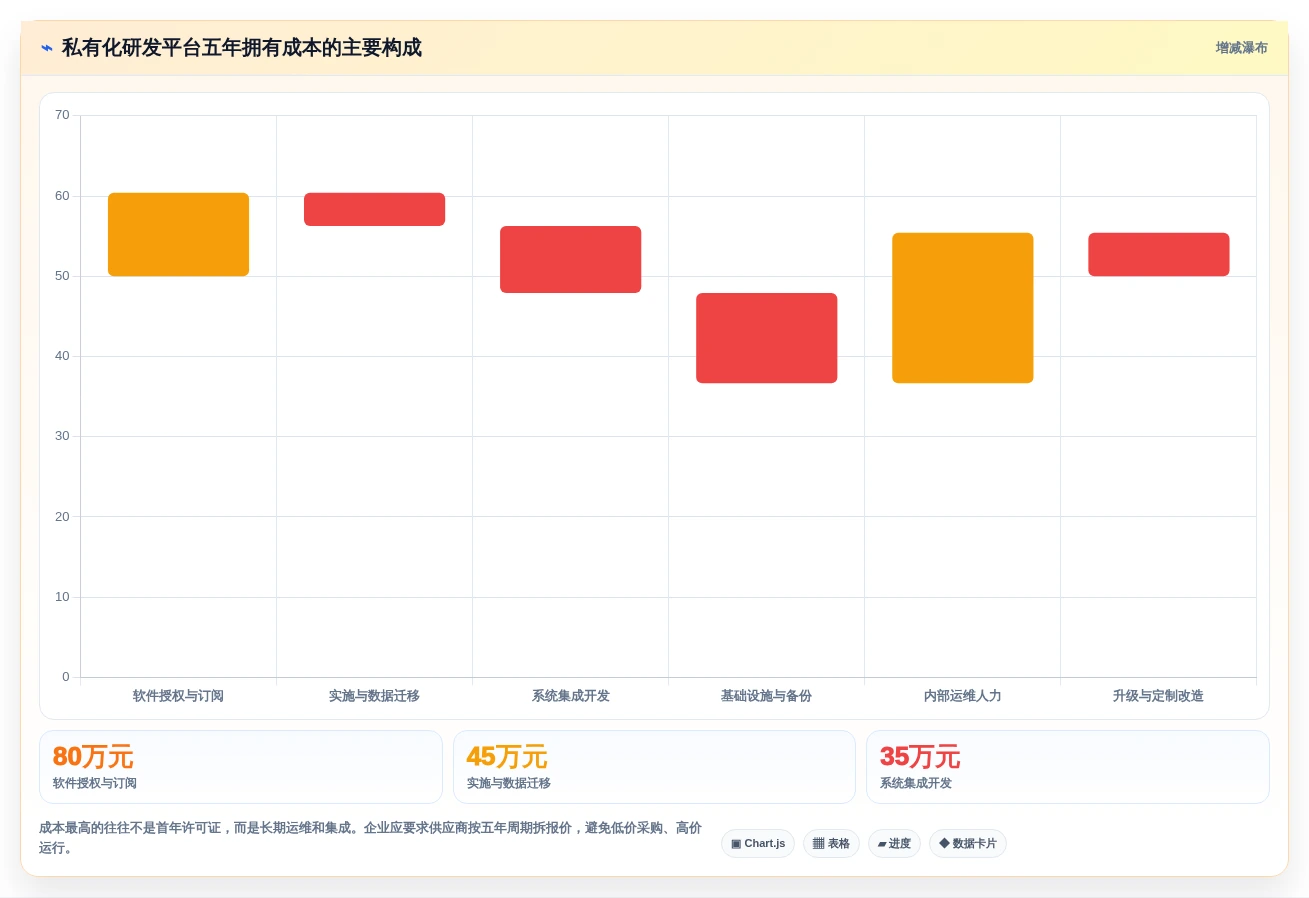
Task: Click the y-axis value 20
Action: [x=62, y=517]
